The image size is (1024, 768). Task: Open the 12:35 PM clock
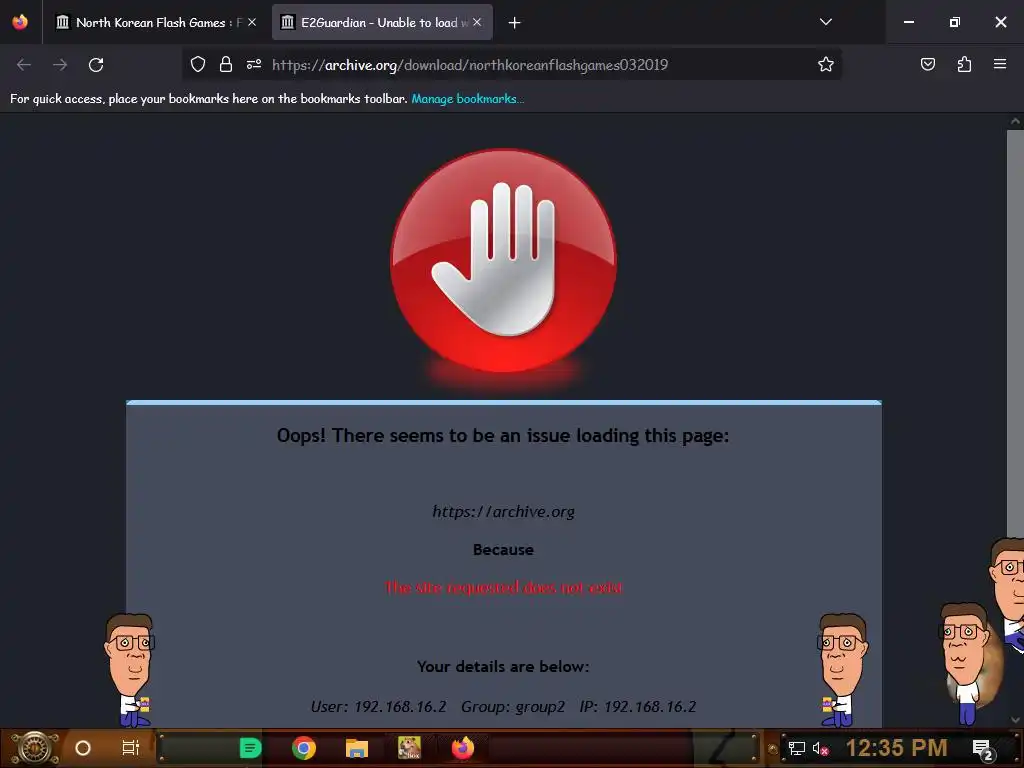point(896,748)
